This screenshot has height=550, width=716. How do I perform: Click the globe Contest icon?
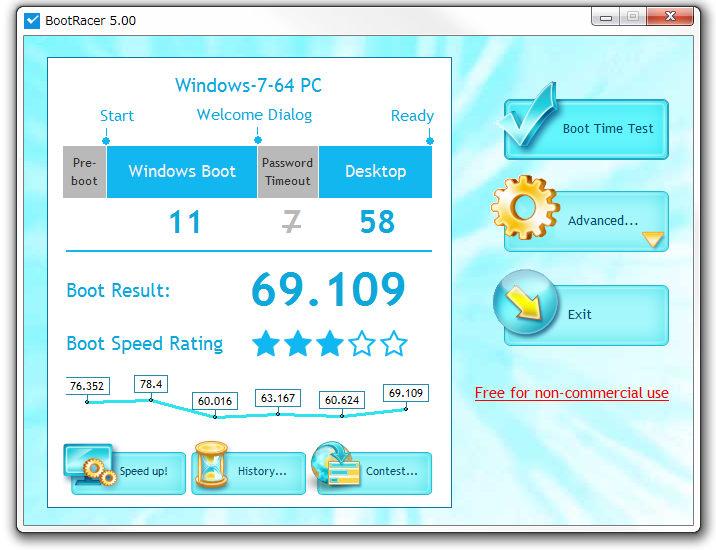(336, 463)
